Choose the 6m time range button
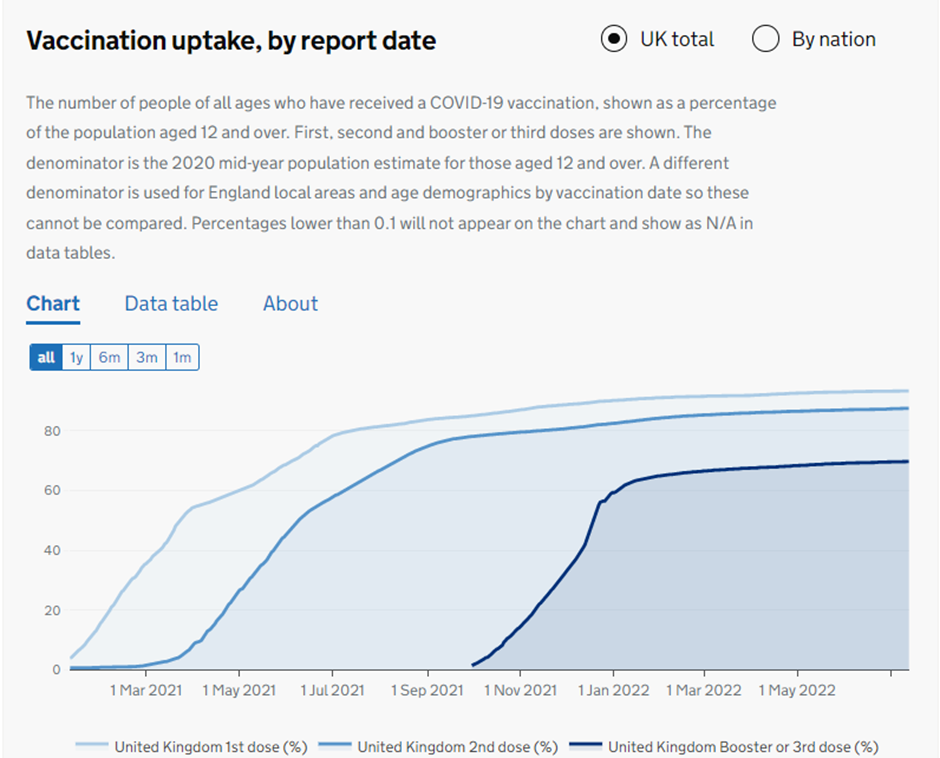This screenshot has height=758, width=940. (110, 357)
